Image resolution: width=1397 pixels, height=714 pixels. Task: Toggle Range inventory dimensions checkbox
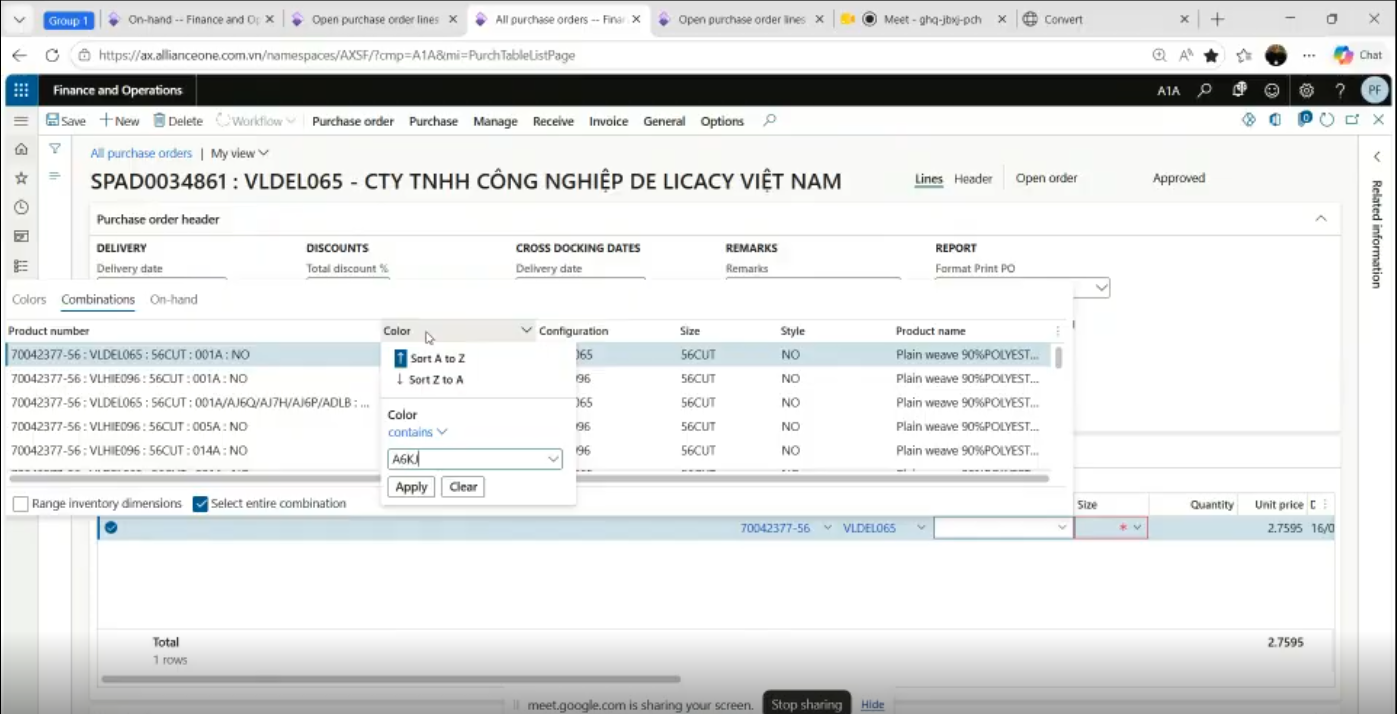[20, 504]
